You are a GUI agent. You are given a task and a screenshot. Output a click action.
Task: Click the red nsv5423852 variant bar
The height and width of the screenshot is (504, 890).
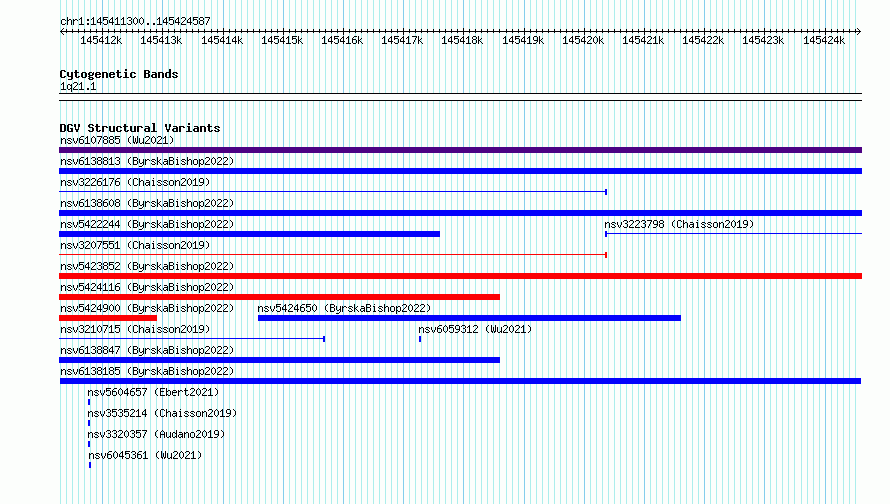460,276
